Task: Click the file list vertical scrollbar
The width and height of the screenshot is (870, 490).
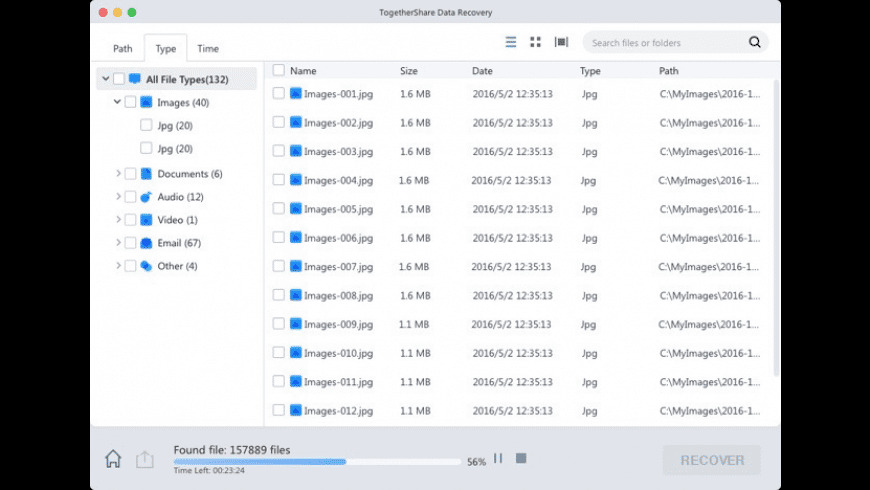Action: (776, 228)
